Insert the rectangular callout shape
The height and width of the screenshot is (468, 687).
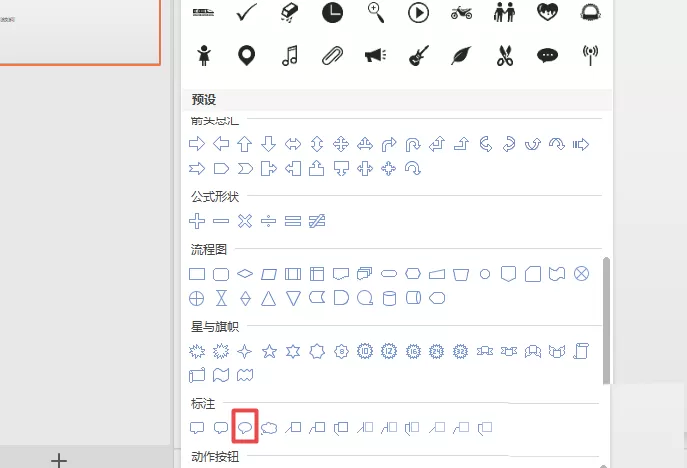coord(197,428)
